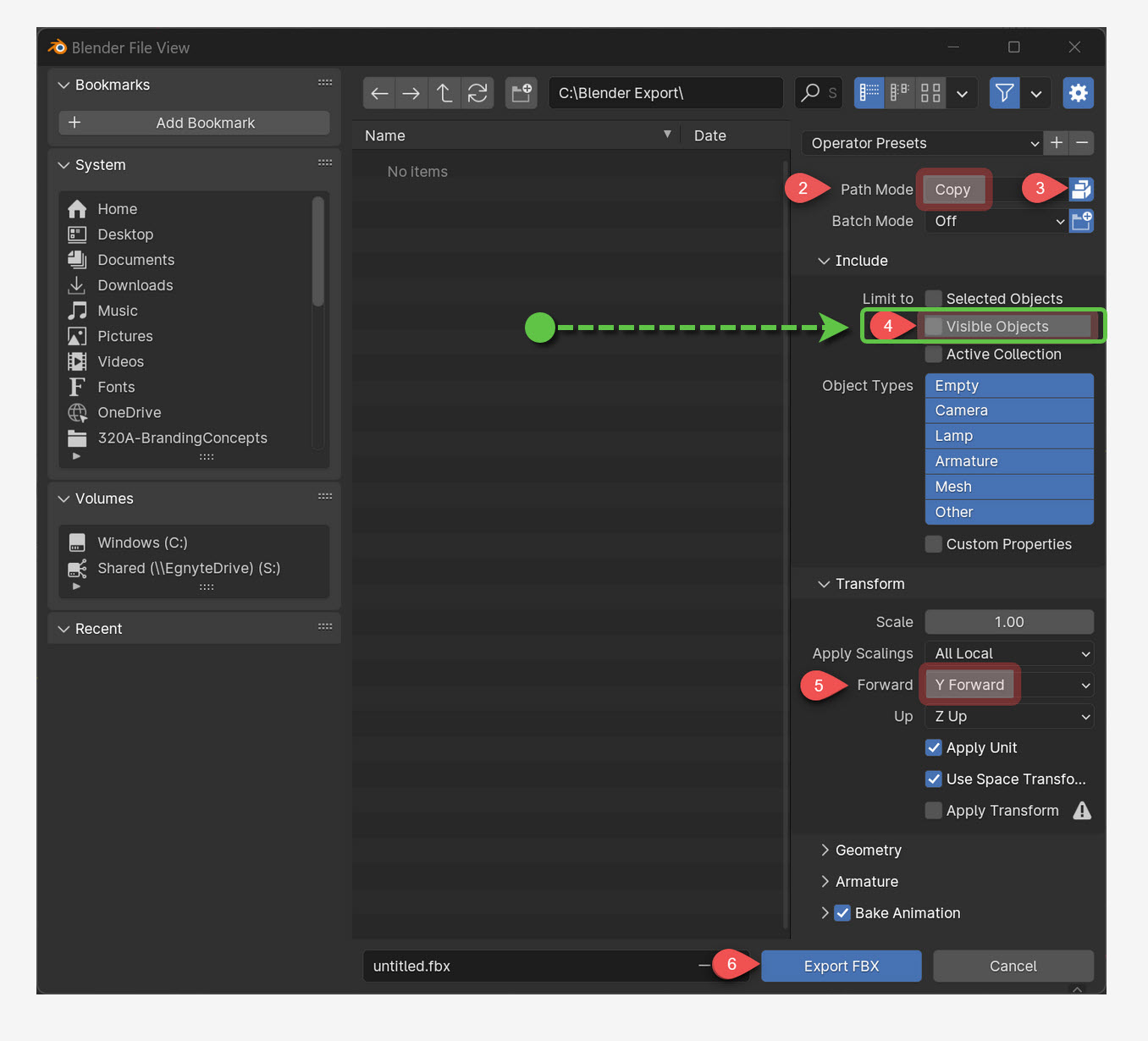Switch to horizontal list display mode
Screen dimensions: 1148x1041
click(900, 93)
